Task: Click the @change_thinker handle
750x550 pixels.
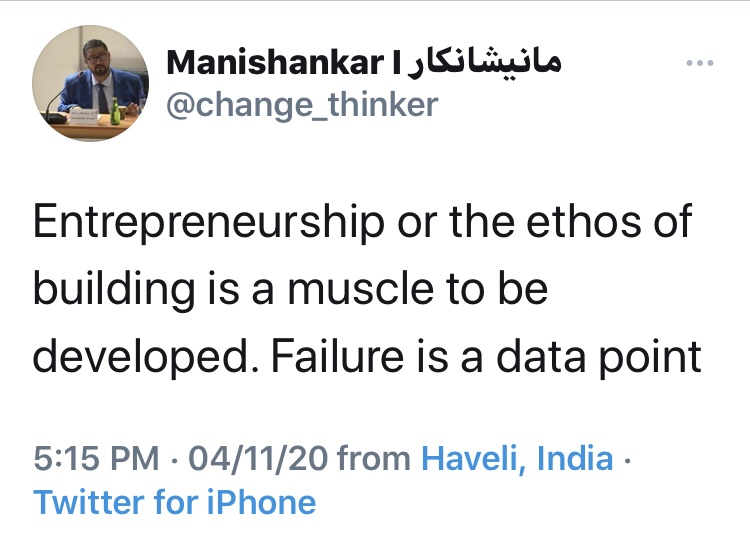Action: [x=301, y=104]
